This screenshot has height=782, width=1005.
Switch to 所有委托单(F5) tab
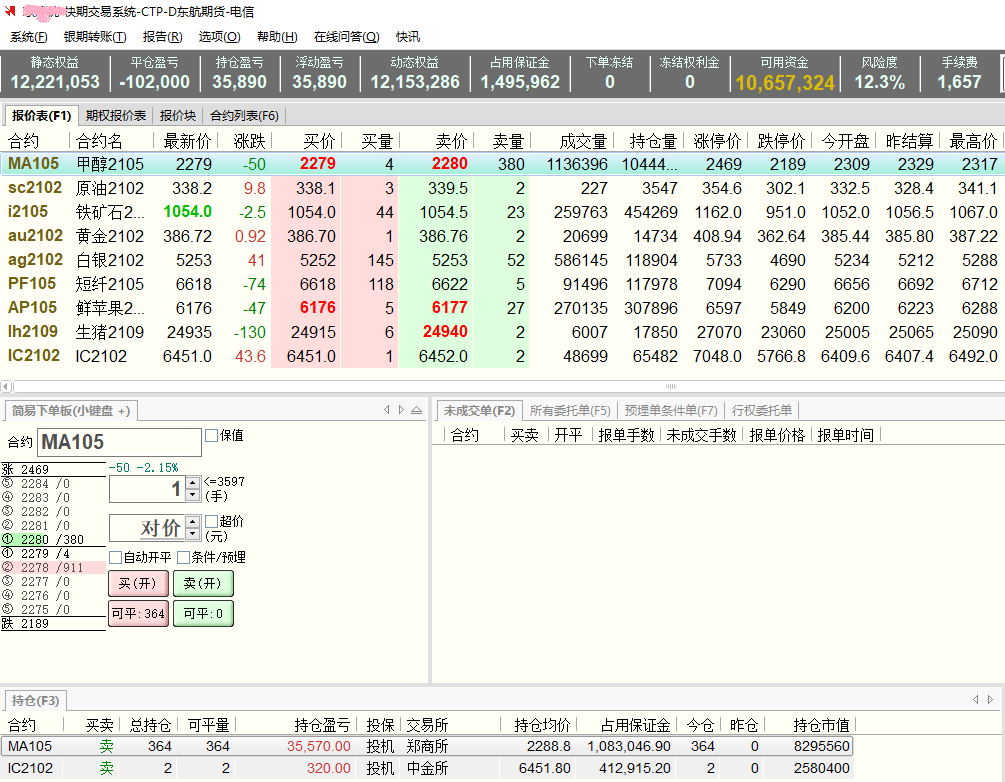[x=569, y=410]
